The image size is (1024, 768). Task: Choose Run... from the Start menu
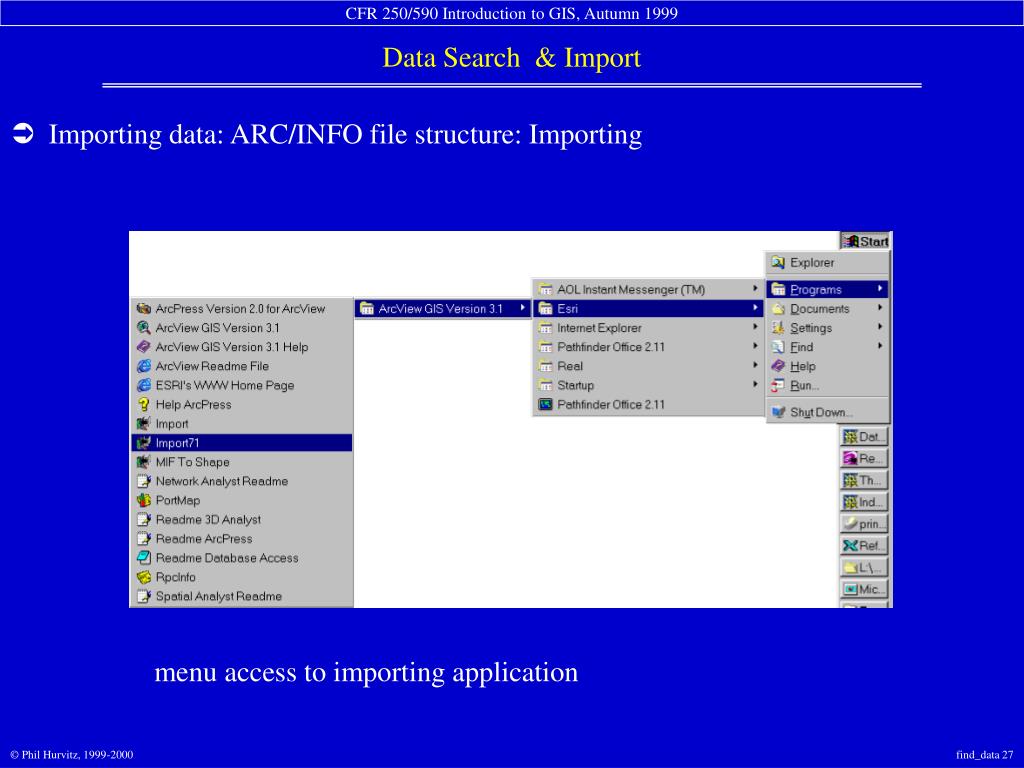(827, 385)
